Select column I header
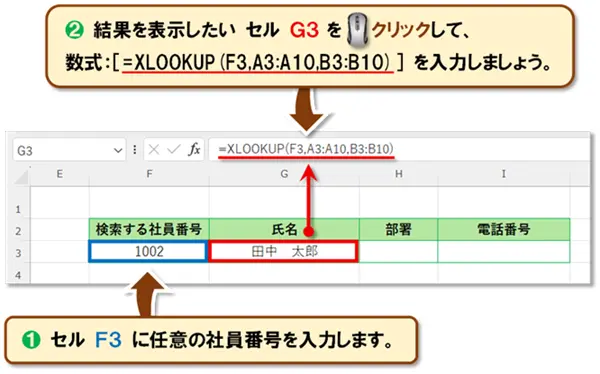 point(504,174)
